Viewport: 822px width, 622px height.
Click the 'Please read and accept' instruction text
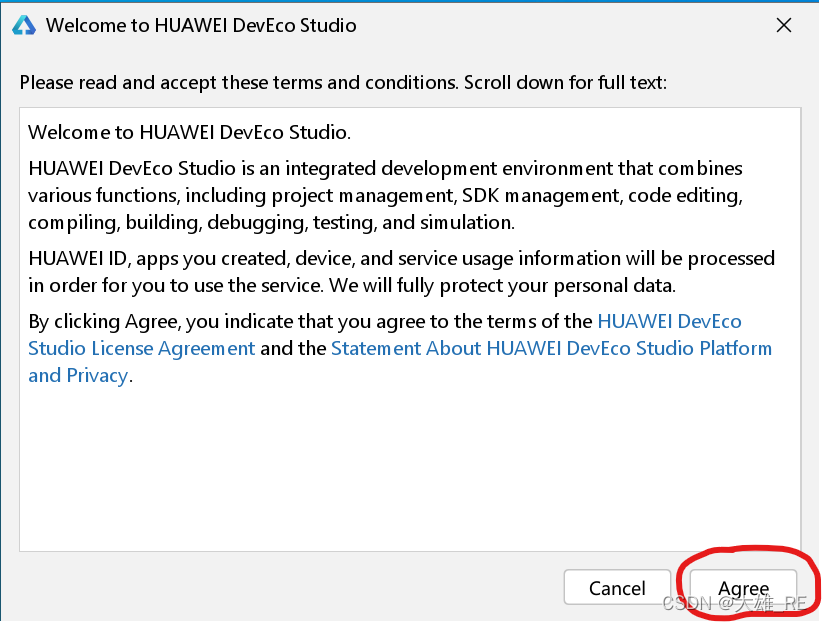click(343, 83)
